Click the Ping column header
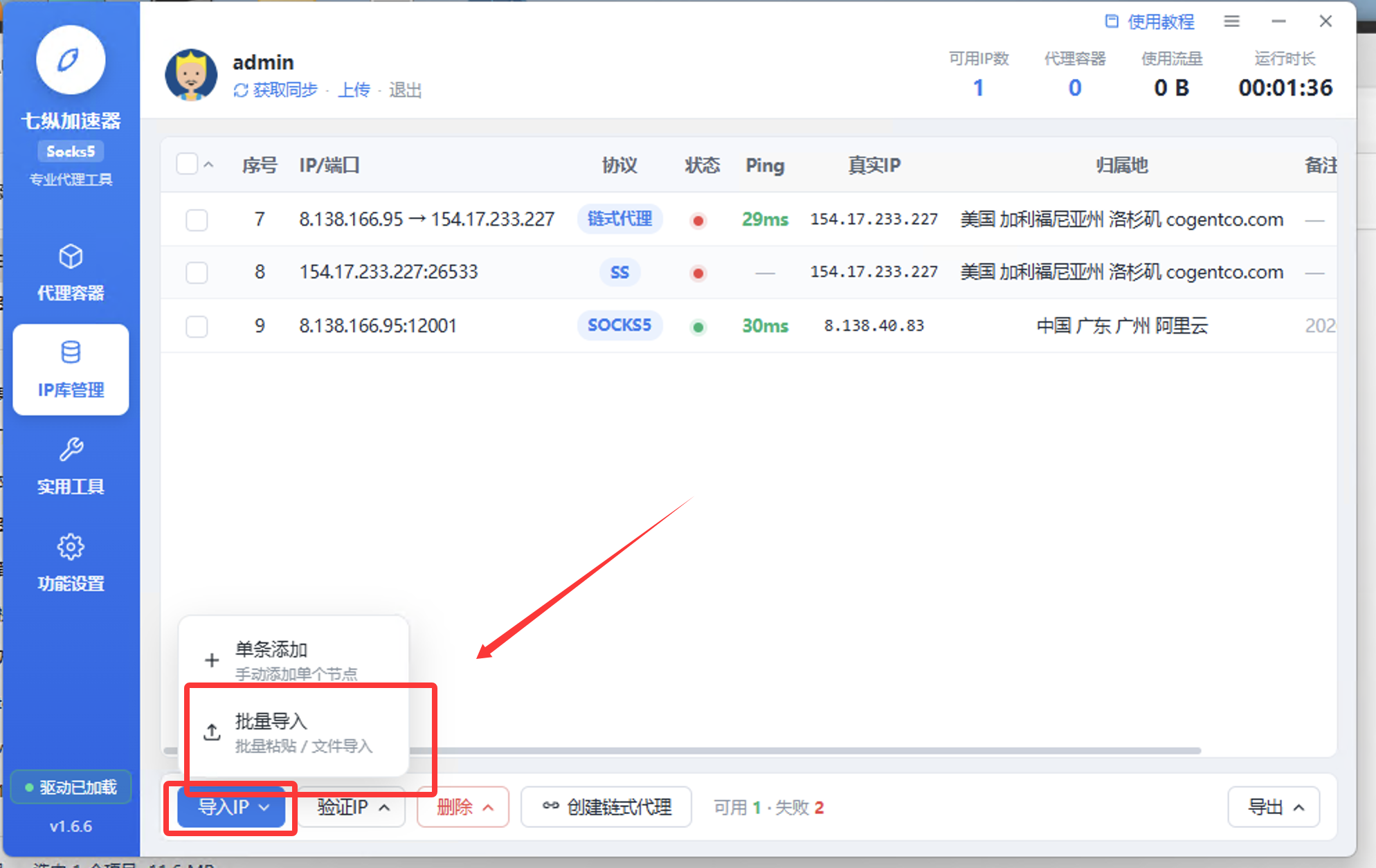Viewport: 1376px width, 868px height. click(x=765, y=166)
